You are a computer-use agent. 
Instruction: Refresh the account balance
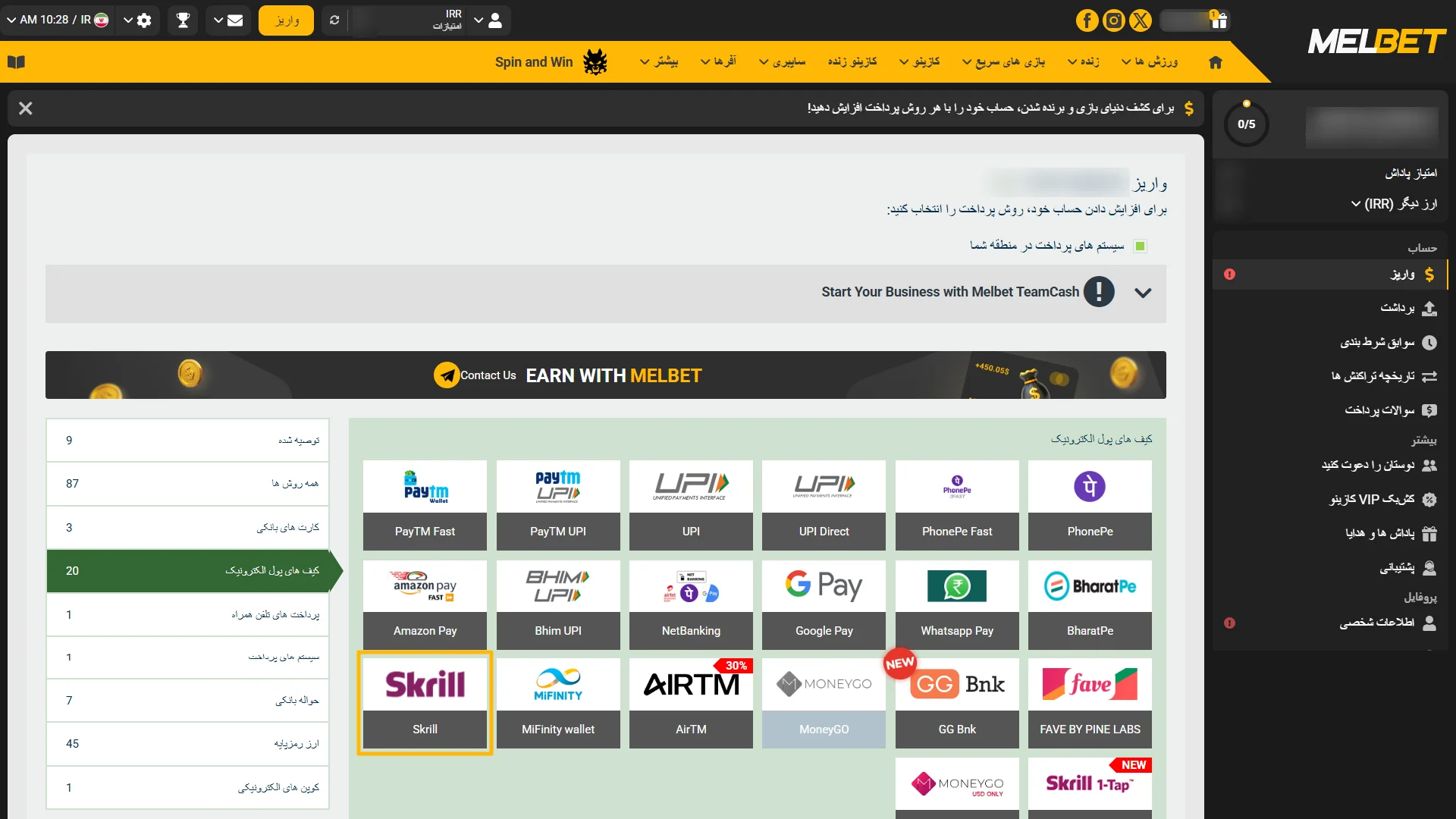click(334, 20)
